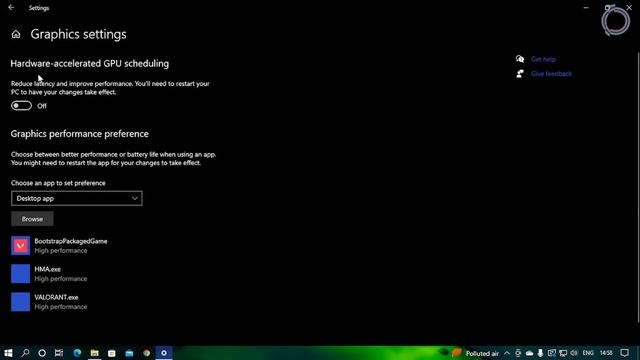Open the Polluted air weather widget
640x360 pixels.
475,353
